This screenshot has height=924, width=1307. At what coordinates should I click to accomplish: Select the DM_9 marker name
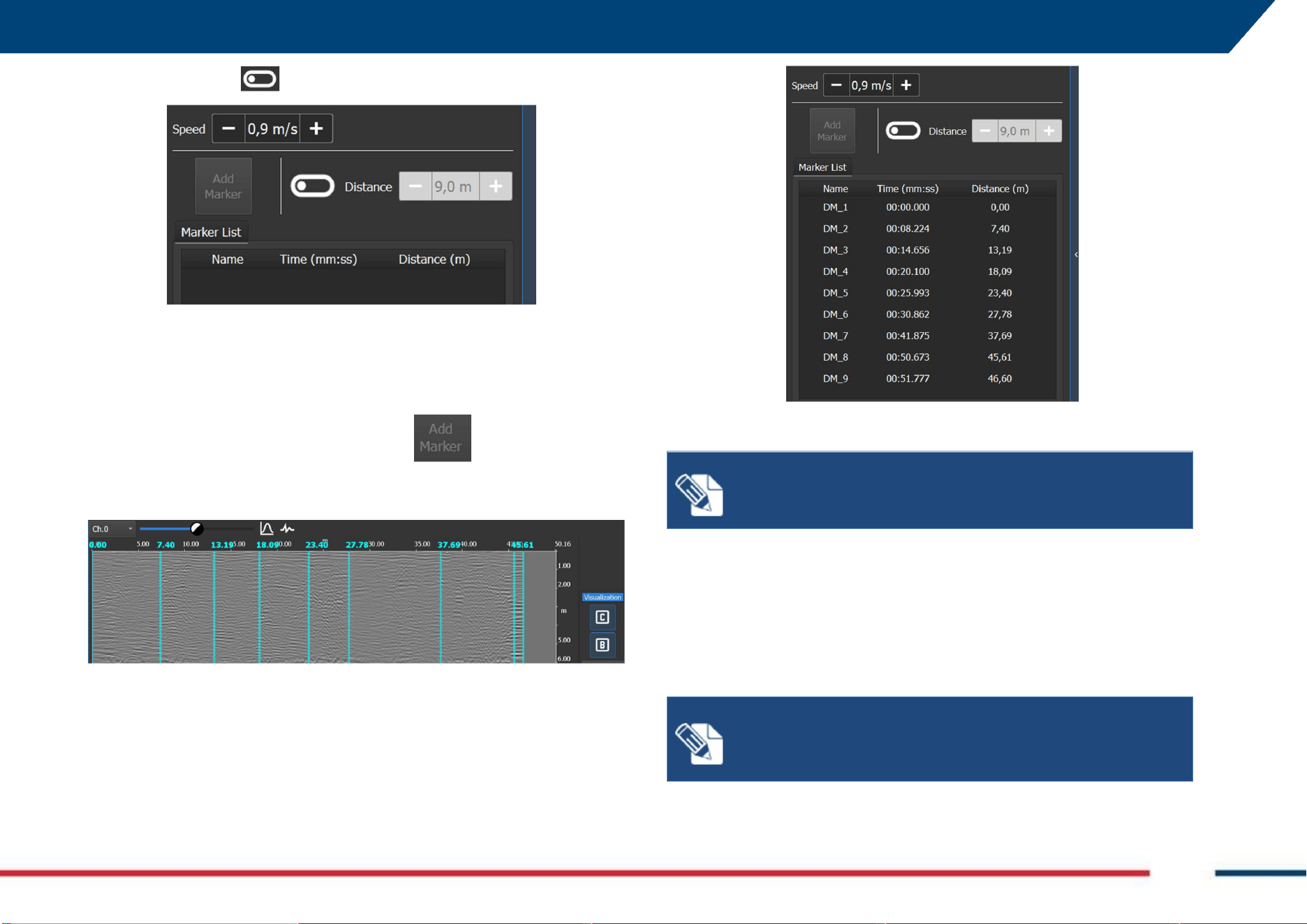[x=835, y=378]
